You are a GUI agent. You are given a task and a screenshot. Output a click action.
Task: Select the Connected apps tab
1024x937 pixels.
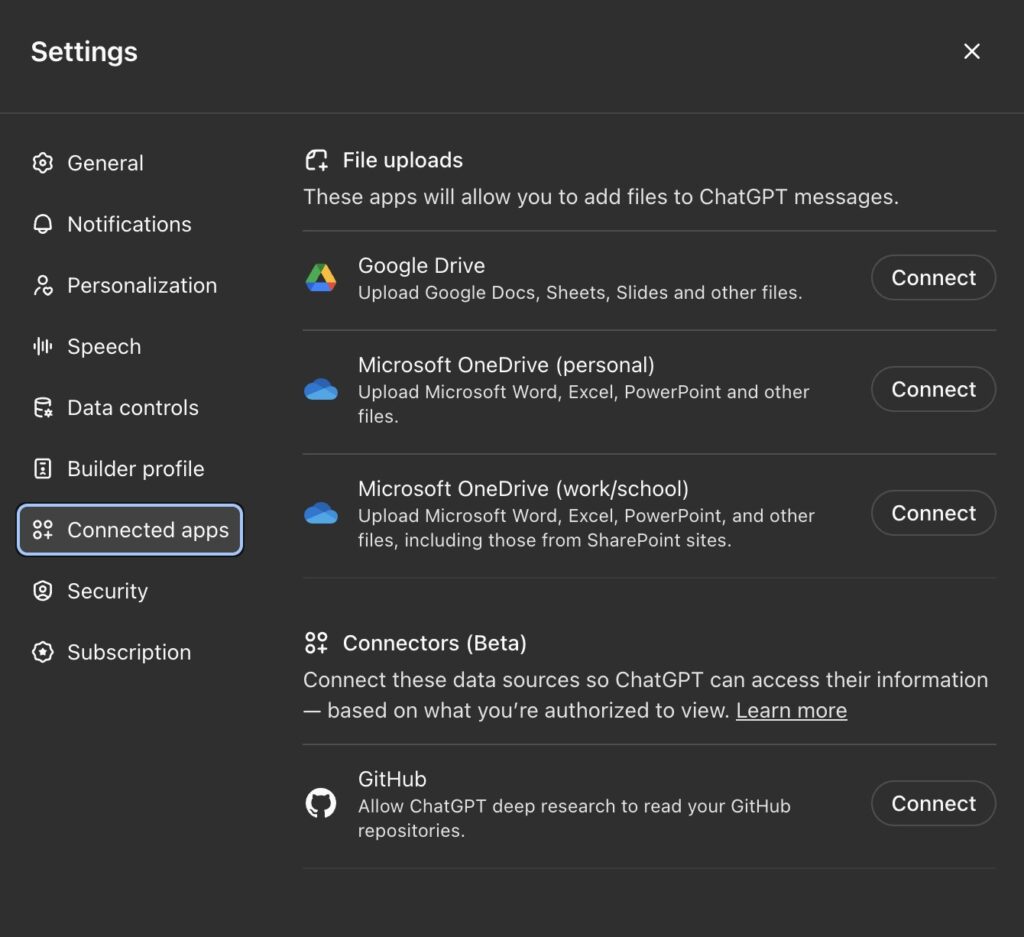point(130,530)
